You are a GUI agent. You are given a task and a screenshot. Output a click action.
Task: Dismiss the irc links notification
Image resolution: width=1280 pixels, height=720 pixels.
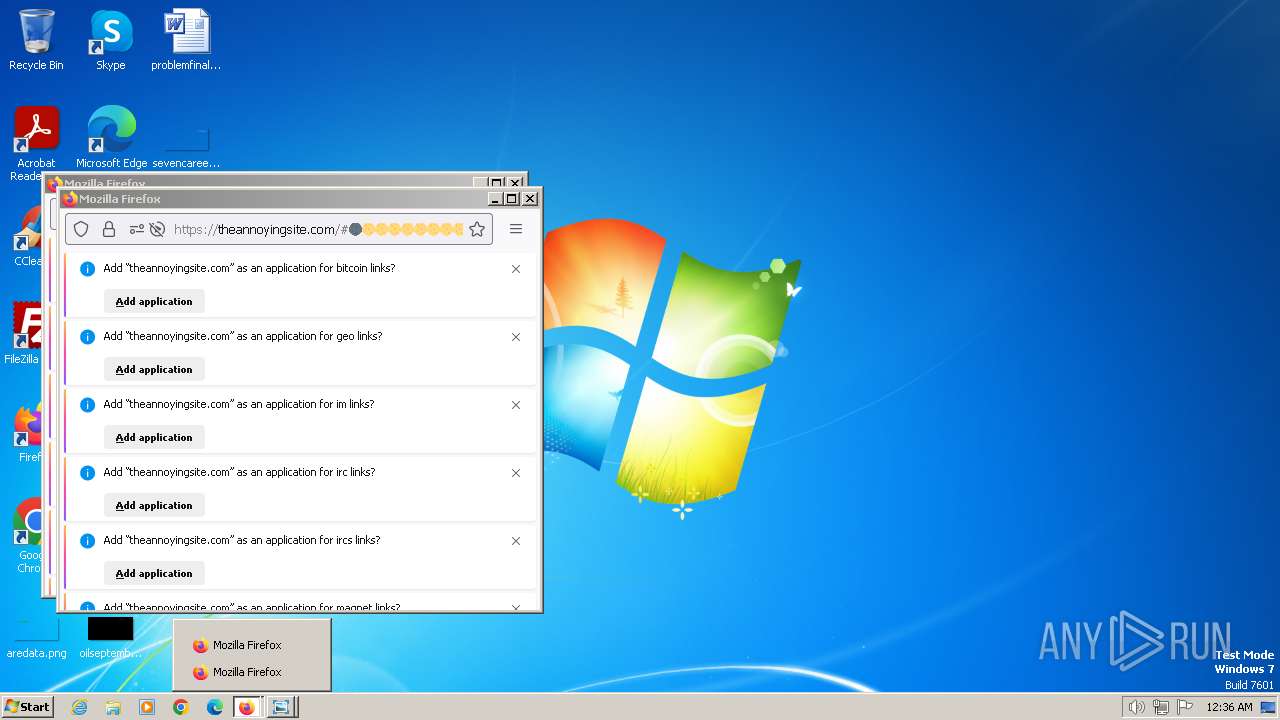516,473
